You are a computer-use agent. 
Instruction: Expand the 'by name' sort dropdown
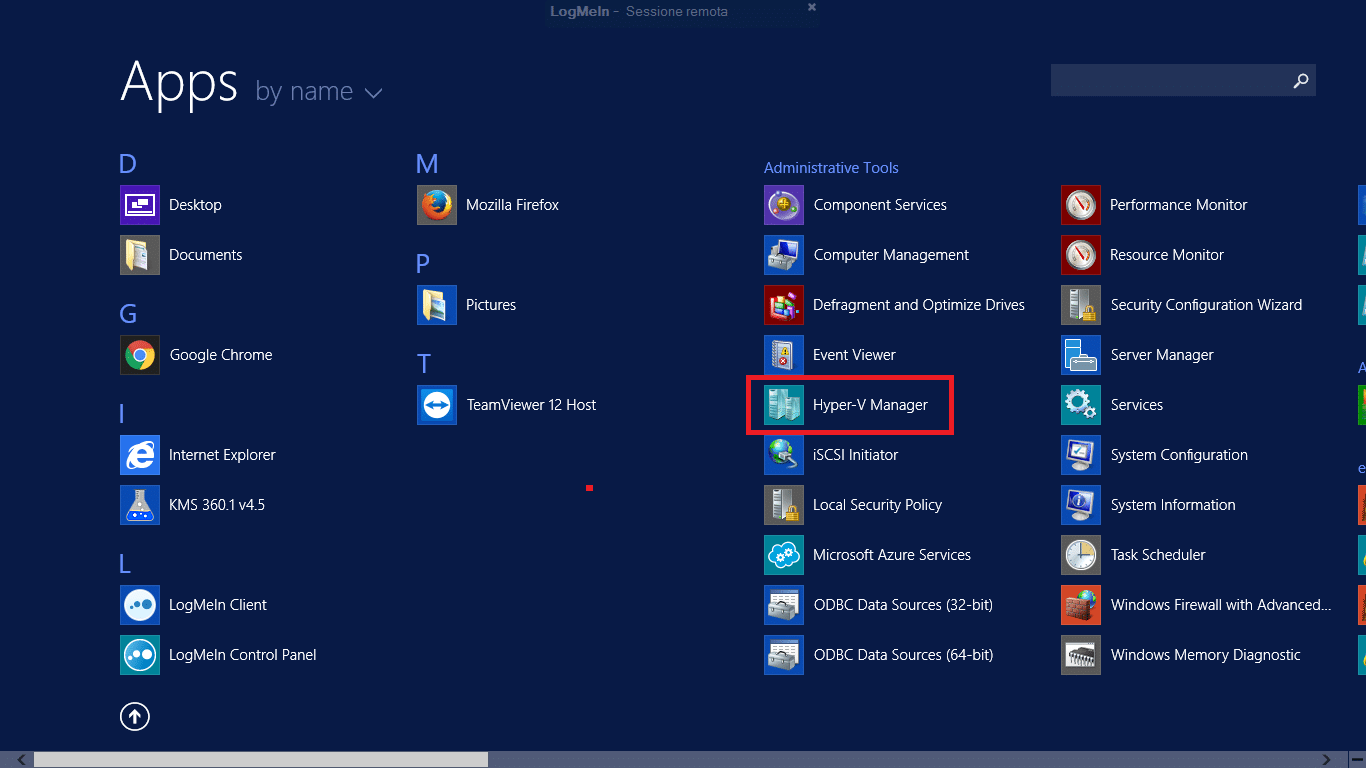click(x=374, y=93)
